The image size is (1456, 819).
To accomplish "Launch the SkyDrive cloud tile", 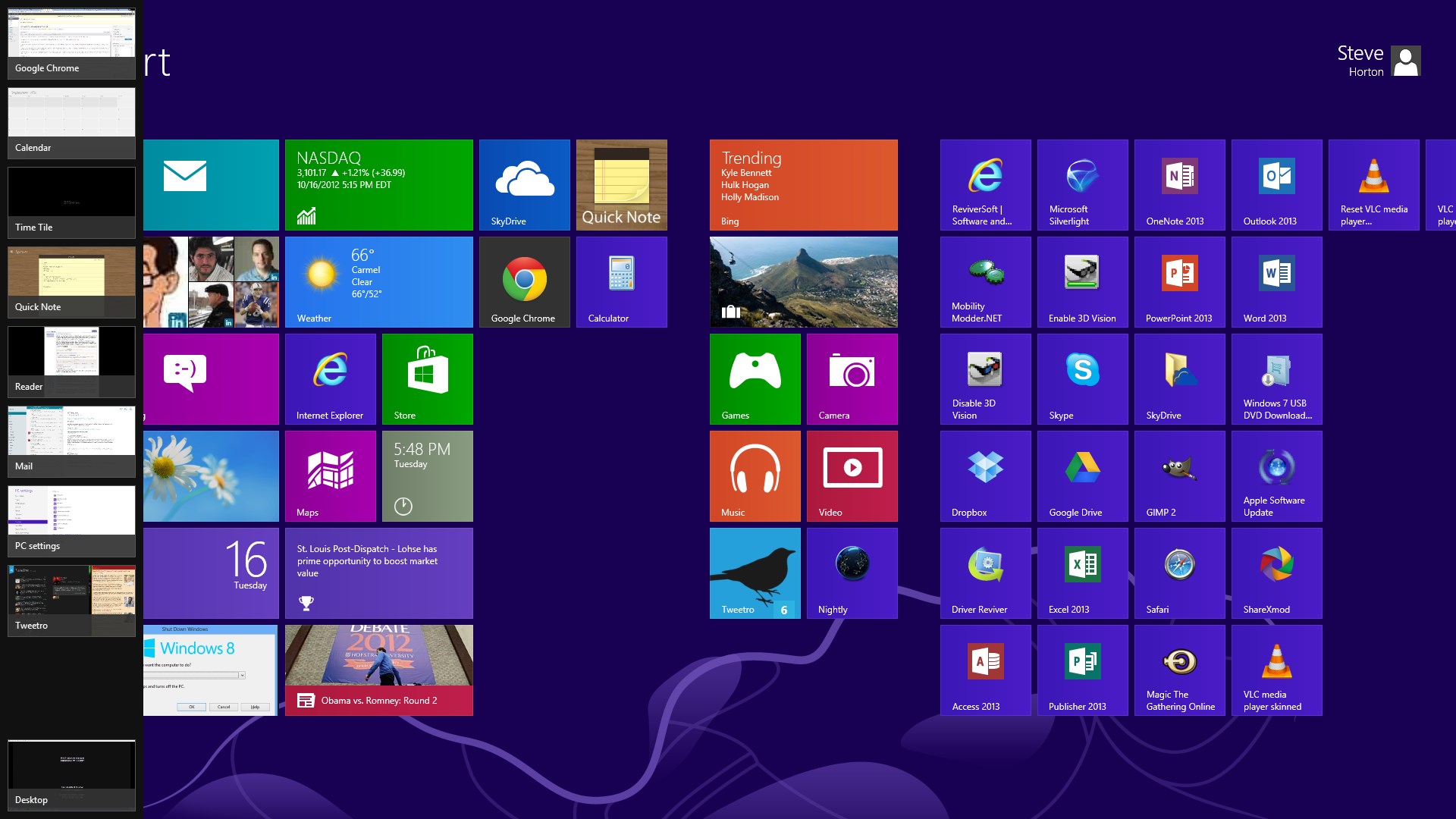I will click(x=524, y=185).
